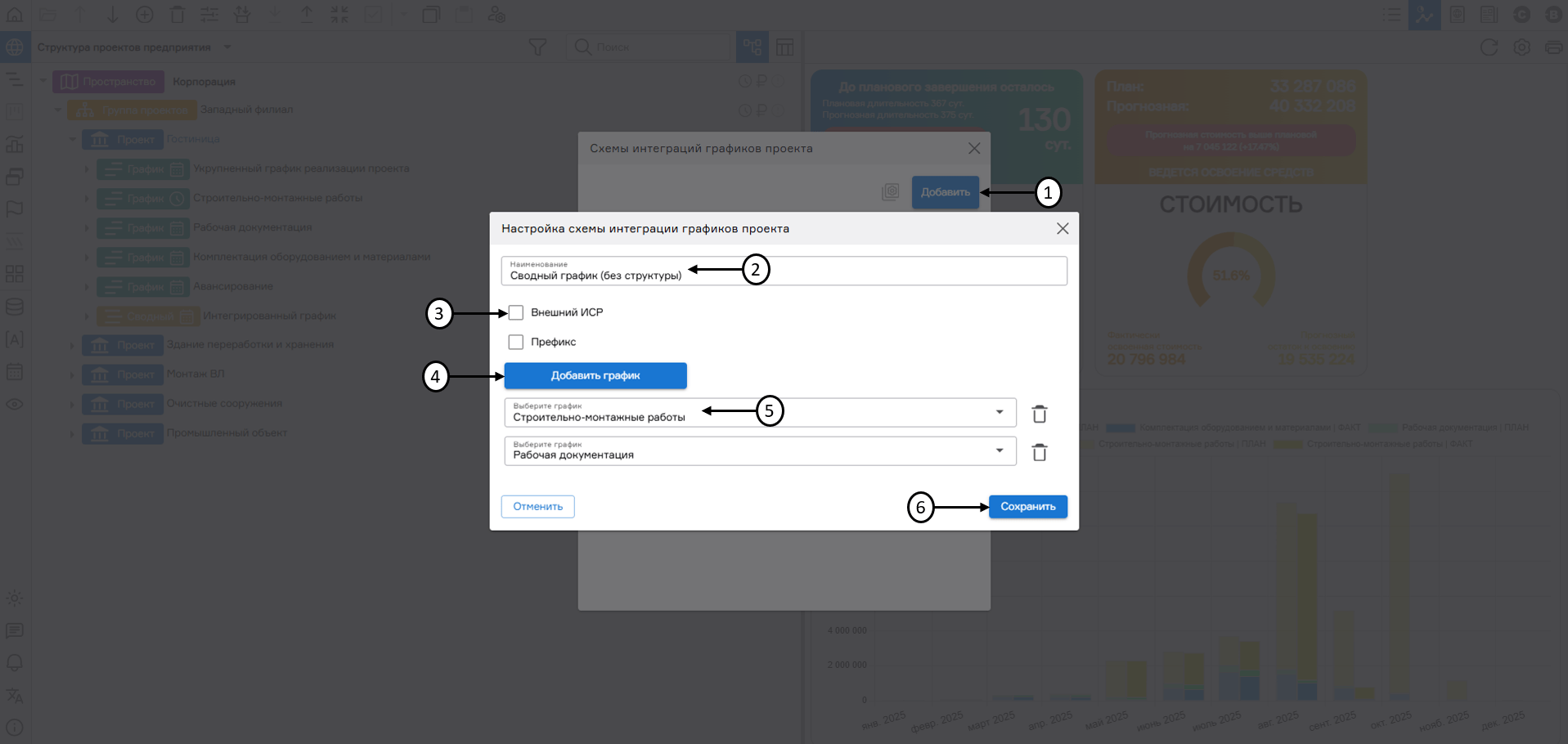Click the Сохранить button in the dialog
The image size is (1568, 744).
1027,506
